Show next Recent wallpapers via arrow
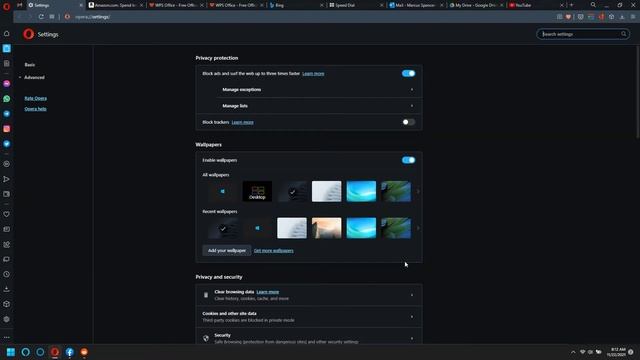Screen dimensions: 640x360 click(x=418, y=228)
